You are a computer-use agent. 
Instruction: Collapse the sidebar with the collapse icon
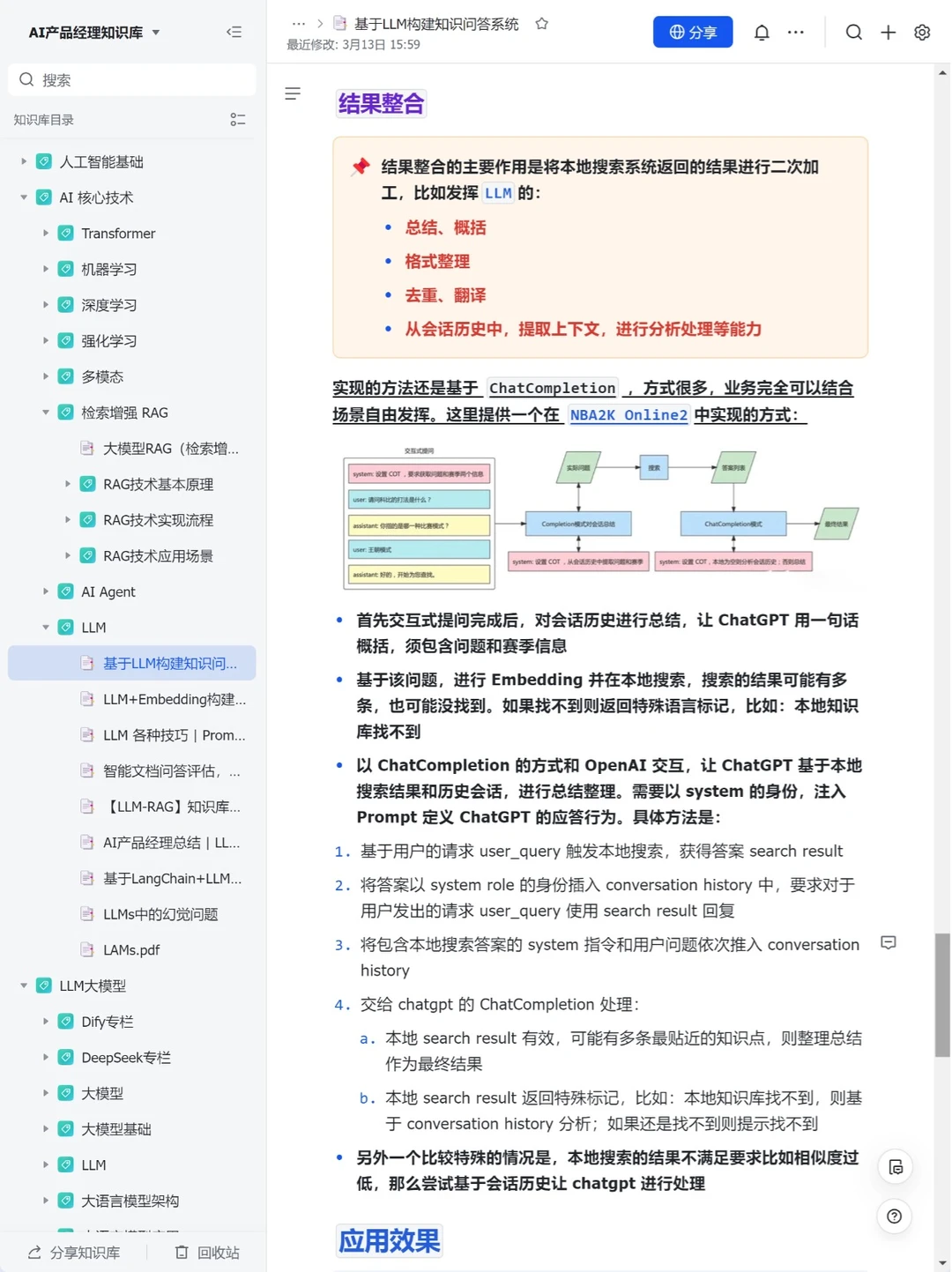(234, 32)
